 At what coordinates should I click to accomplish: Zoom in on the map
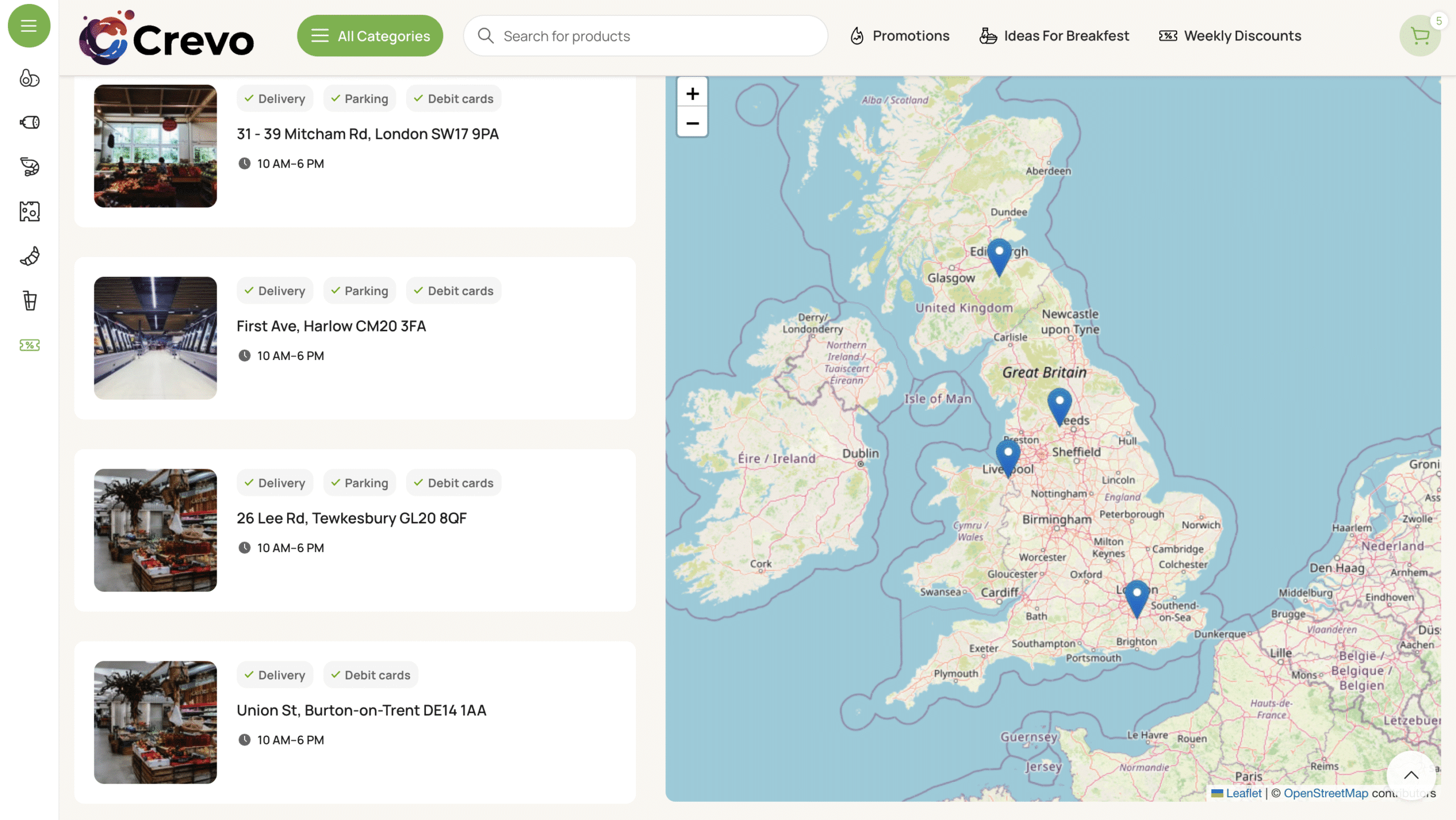692,93
